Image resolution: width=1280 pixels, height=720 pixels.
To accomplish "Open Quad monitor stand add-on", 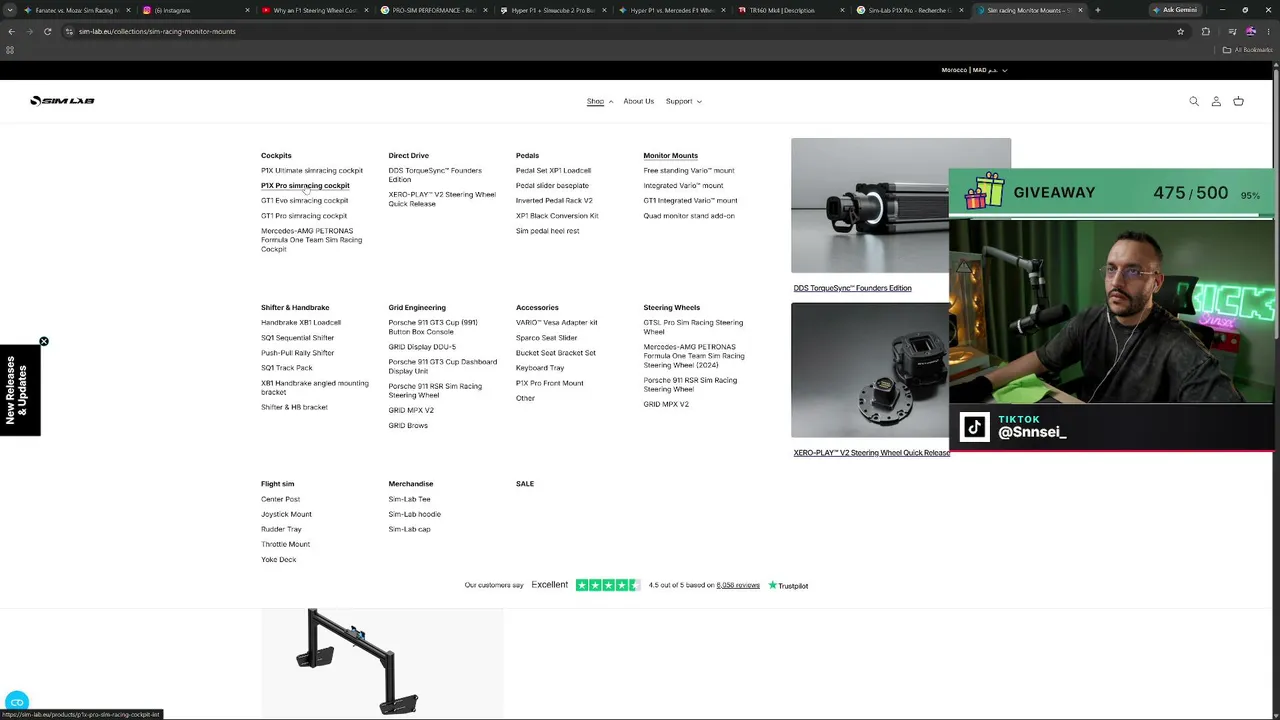I will [x=689, y=216].
